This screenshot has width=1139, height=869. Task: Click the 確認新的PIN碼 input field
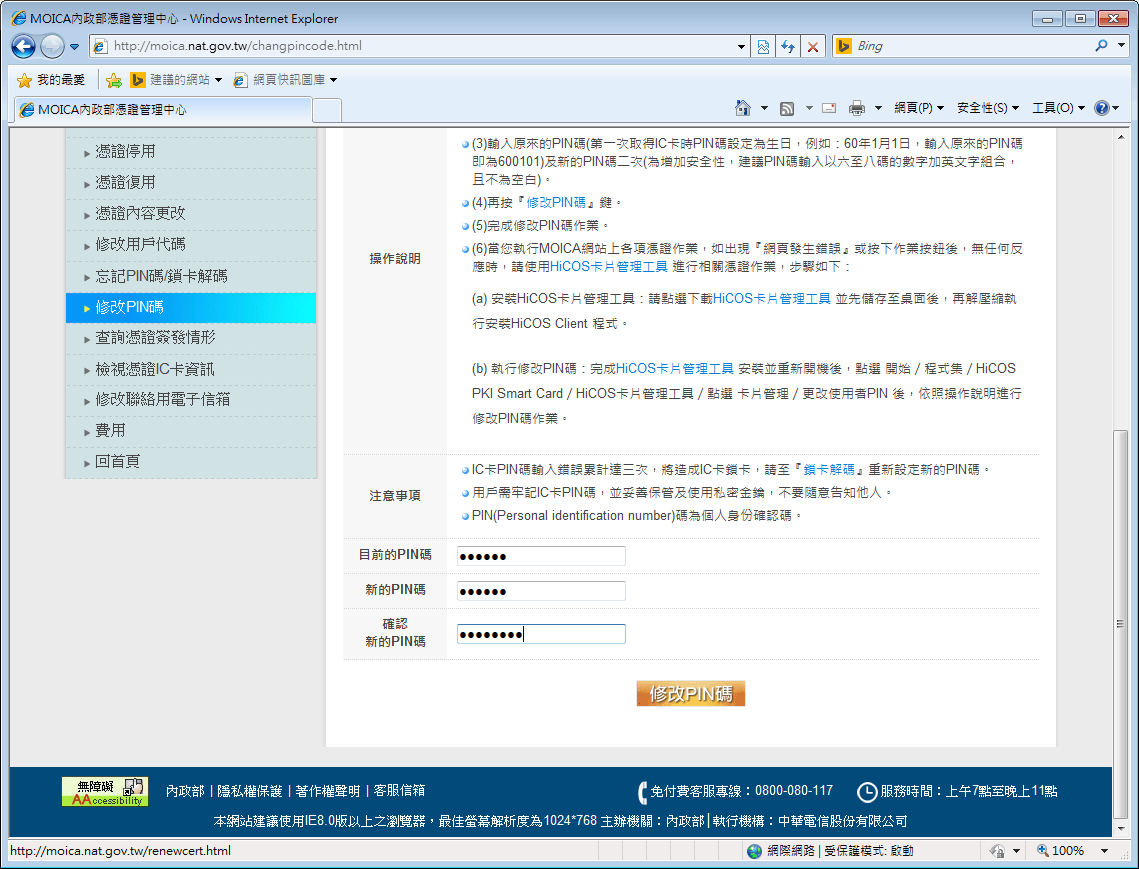click(x=541, y=633)
